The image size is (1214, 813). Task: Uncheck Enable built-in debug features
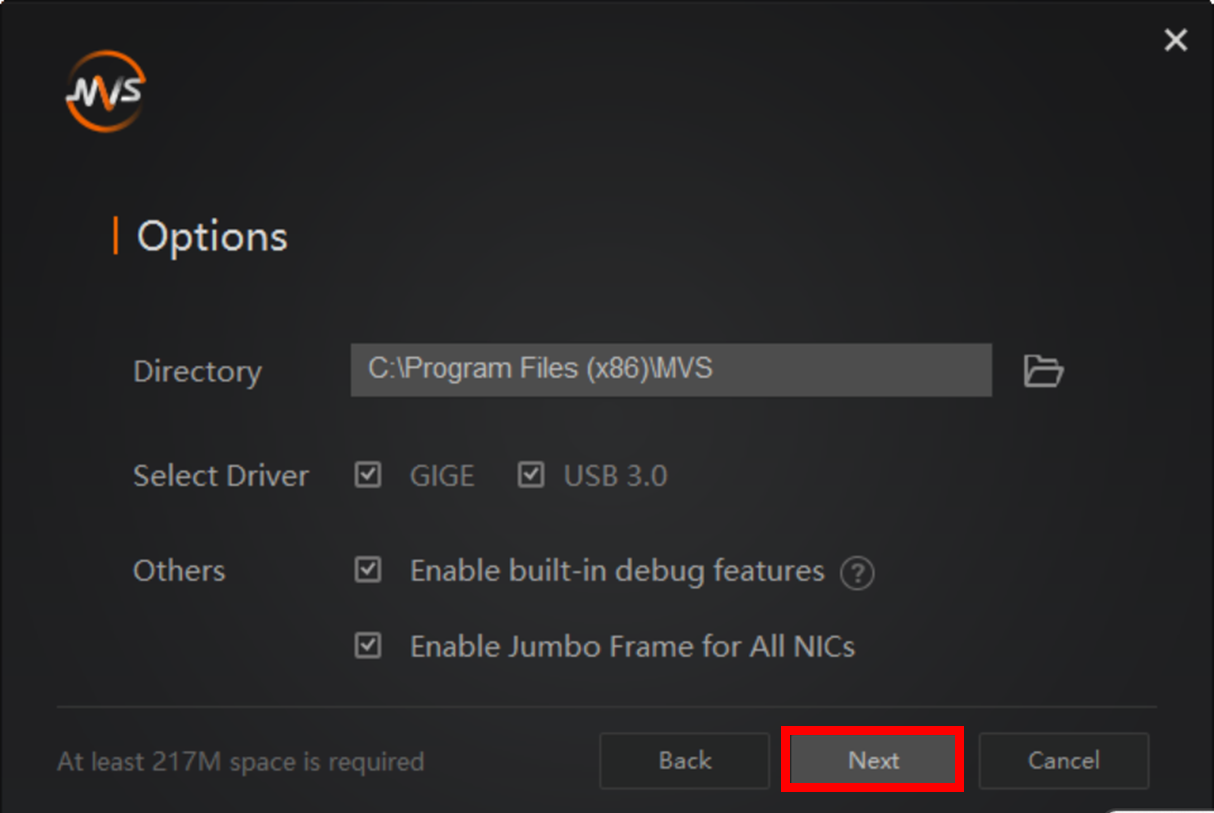tap(368, 571)
